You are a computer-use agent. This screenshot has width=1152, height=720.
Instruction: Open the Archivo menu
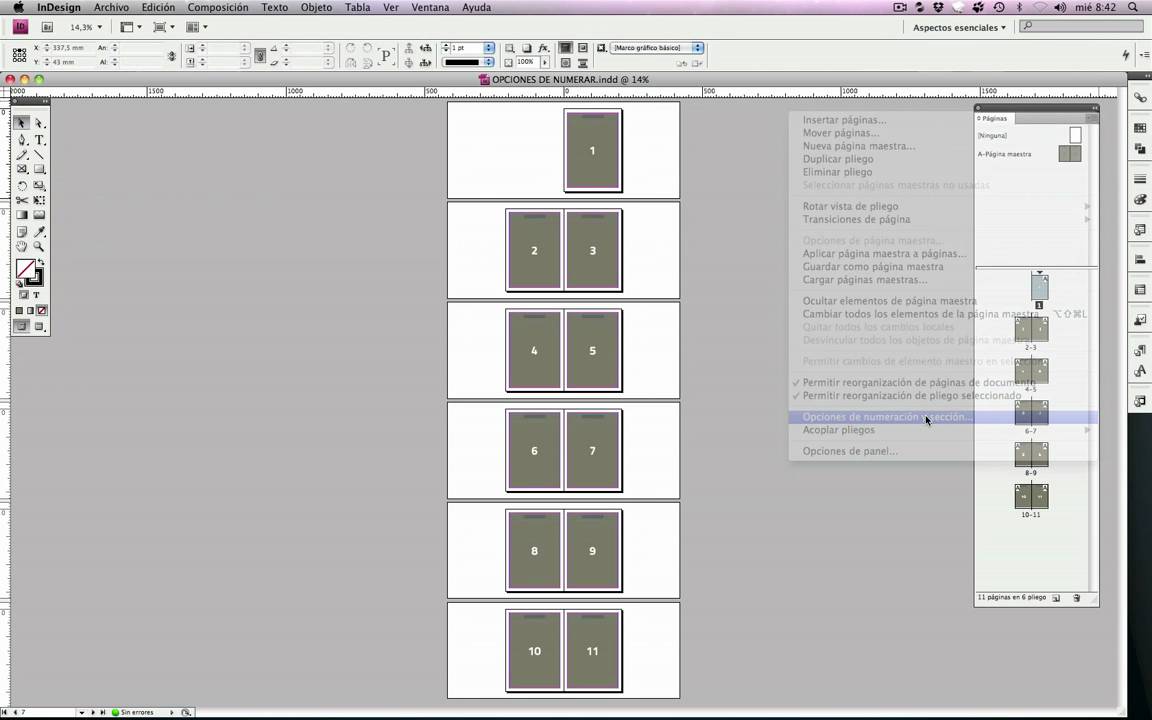point(111,7)
